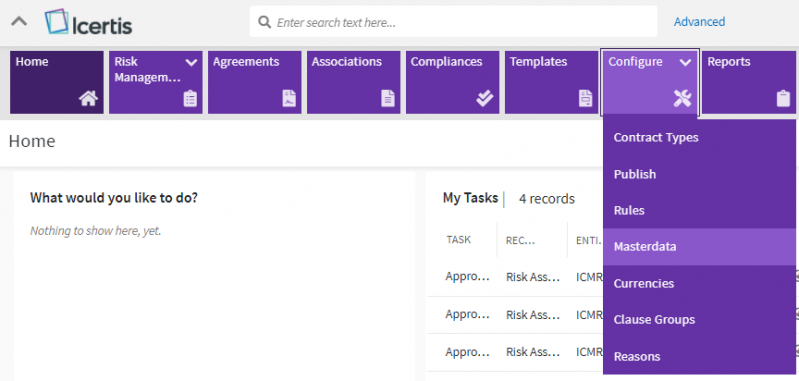
Task: Open the Agreements tile
Action: 254,82
